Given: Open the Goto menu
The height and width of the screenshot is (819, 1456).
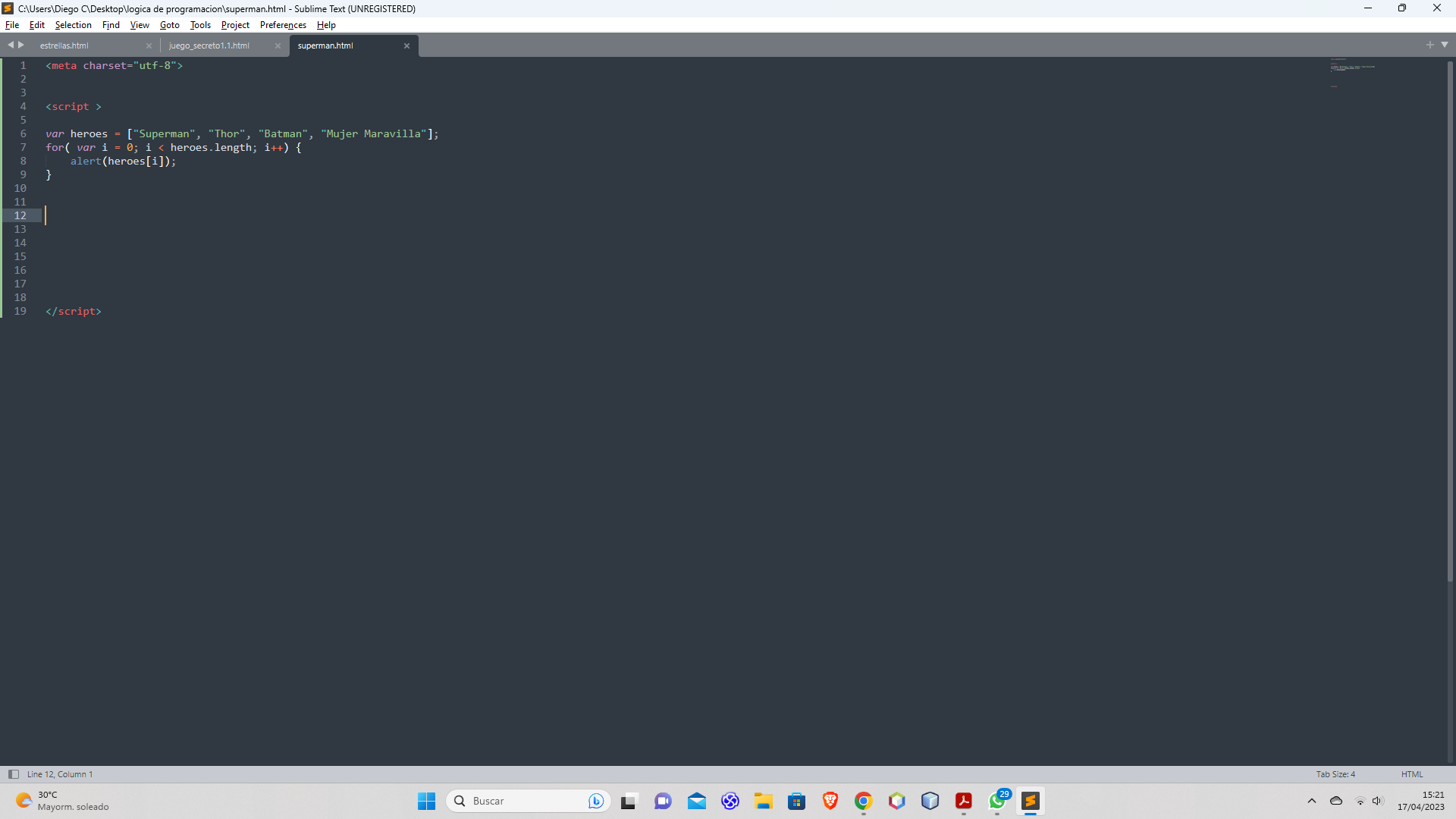Looking at the screenshot, I should (170, 25).
